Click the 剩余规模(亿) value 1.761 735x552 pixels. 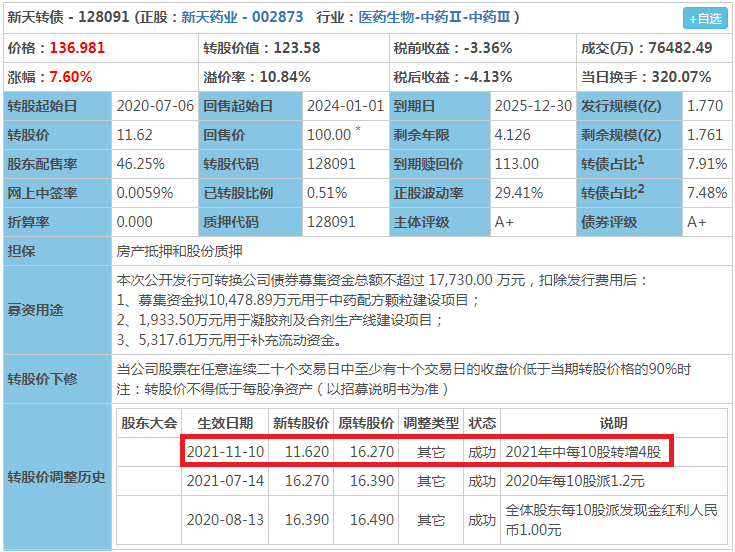pyautogui.click(x=705, y=135)
